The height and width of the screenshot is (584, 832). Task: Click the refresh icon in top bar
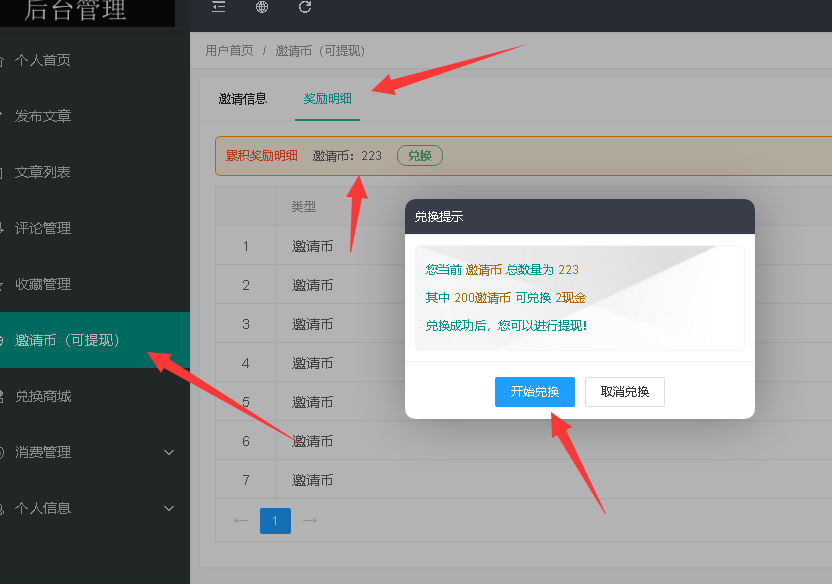click(x=305, y=7)
